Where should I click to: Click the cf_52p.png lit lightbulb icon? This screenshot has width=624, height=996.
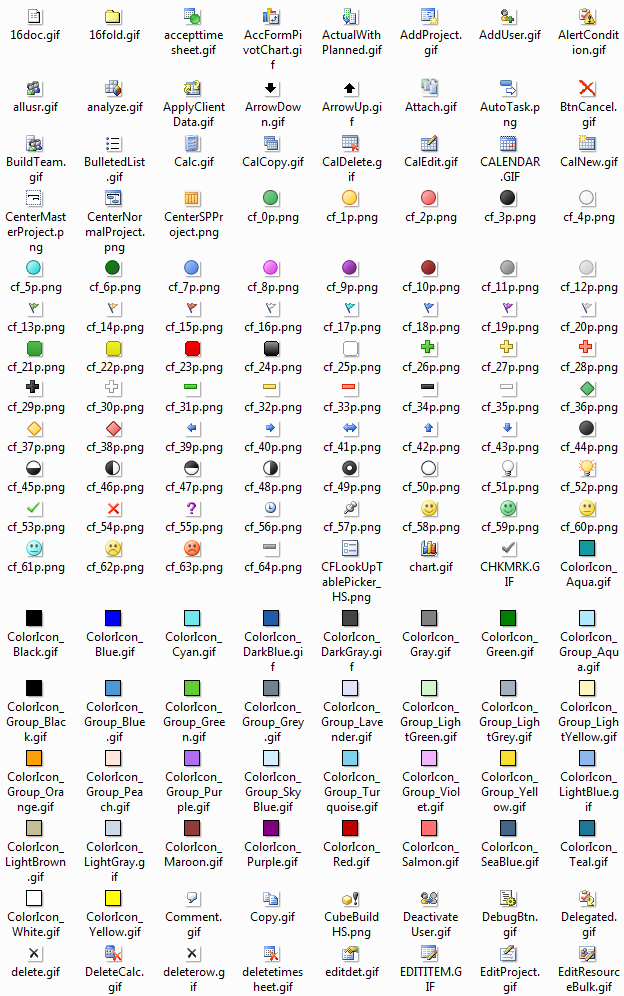[587, 468]
